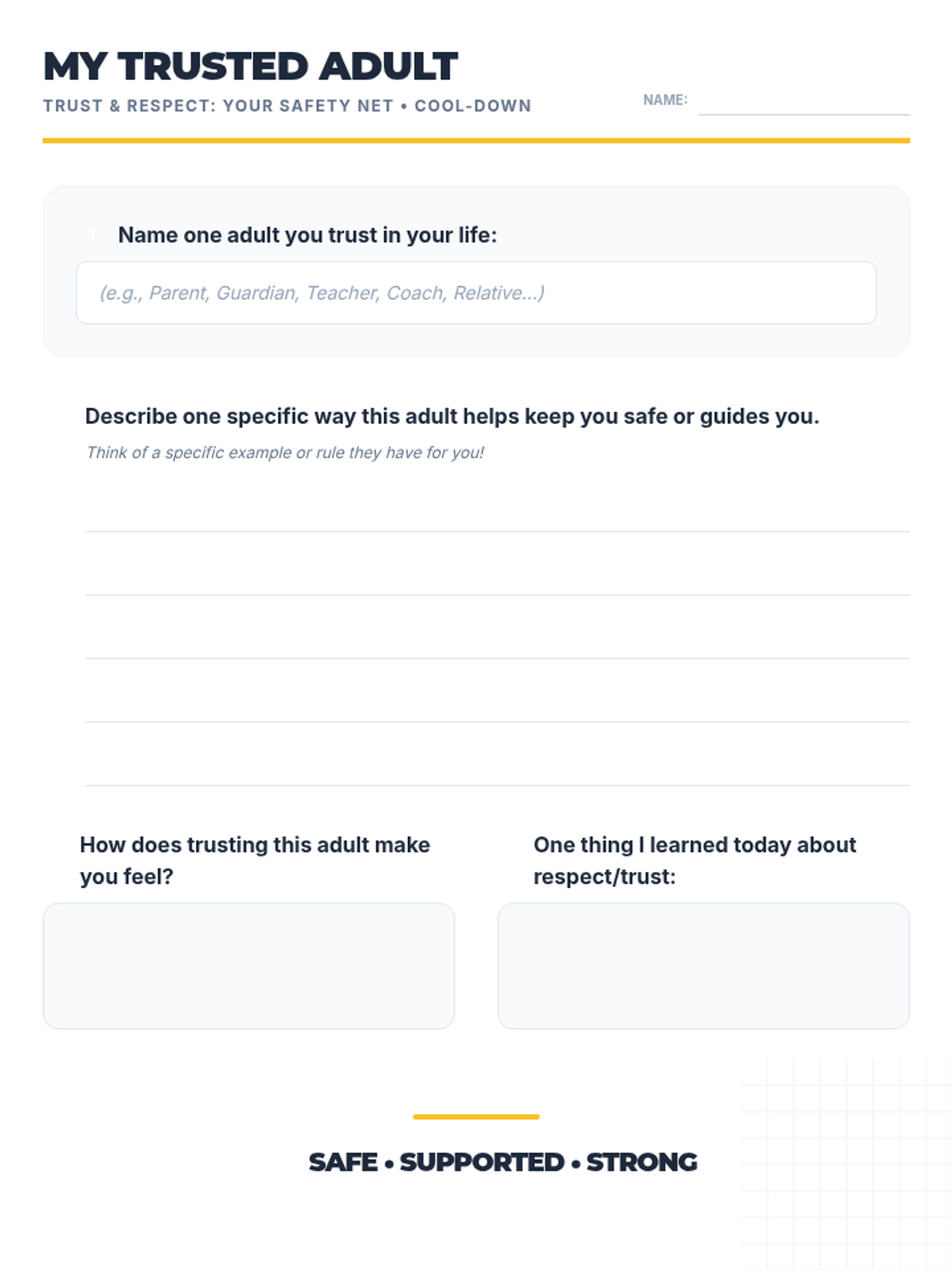The width and height of the screenshot is (952, 1270).
Task: Click the 'Trust & Respect' subtitle text
Action: click(286, 106)
